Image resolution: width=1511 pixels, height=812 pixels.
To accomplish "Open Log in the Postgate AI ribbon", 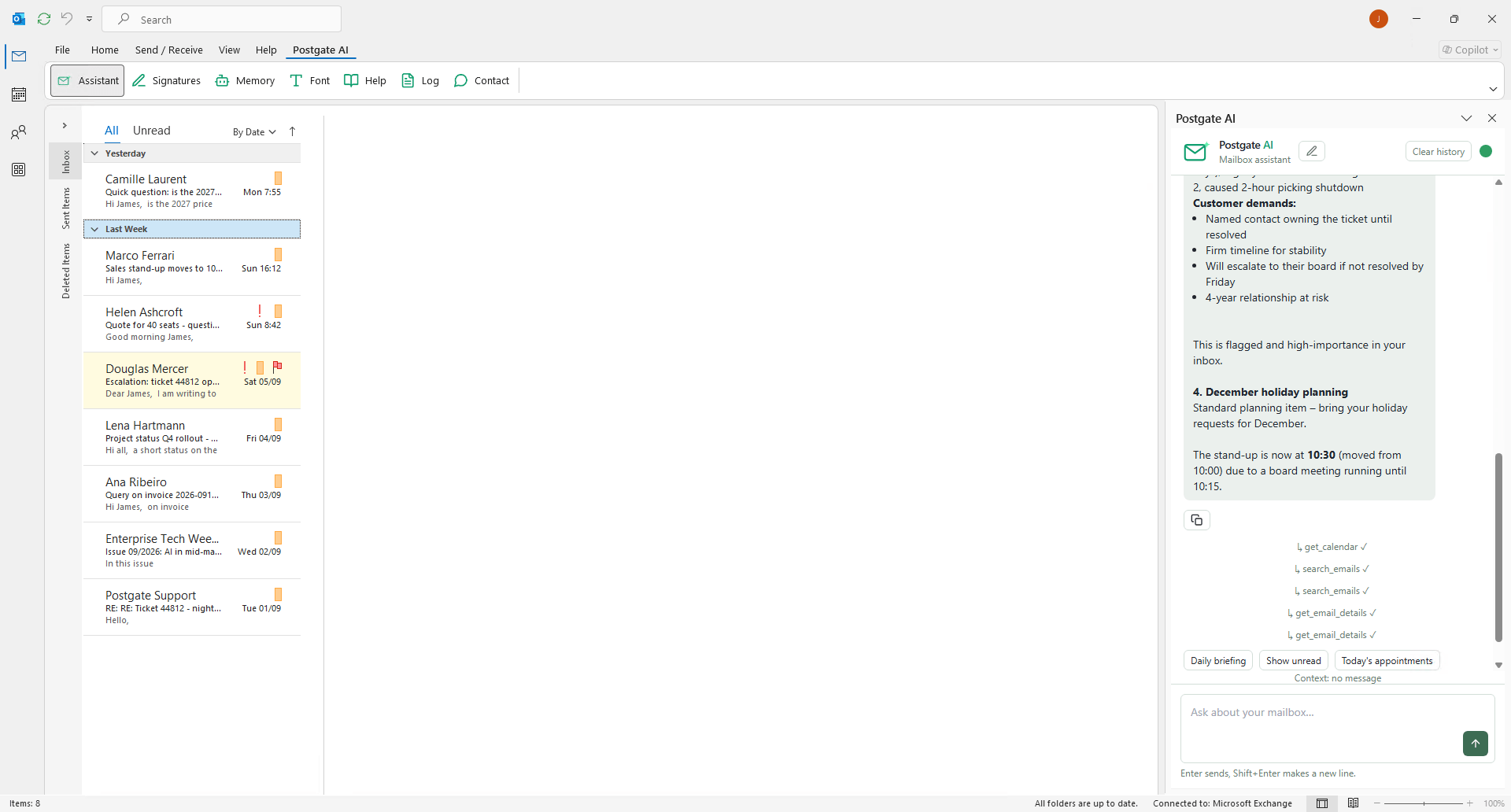I will 420,80.
